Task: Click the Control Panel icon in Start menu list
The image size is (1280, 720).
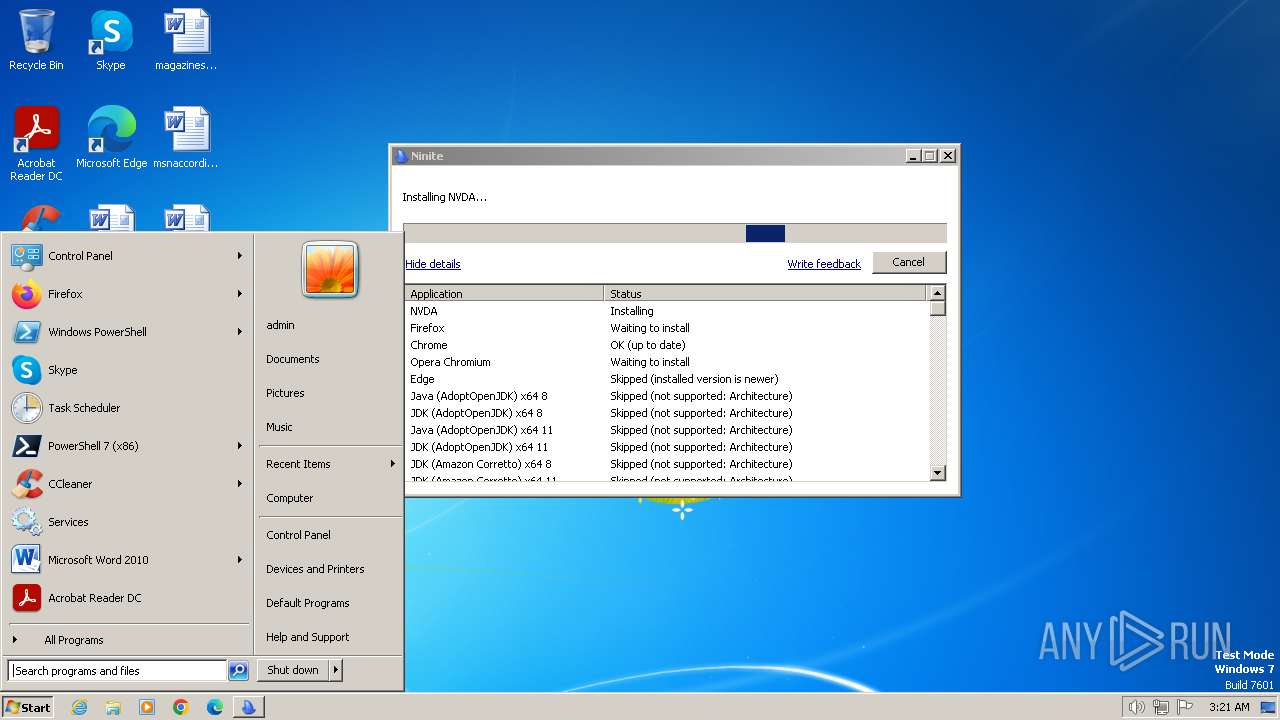Action: [26, 256]
